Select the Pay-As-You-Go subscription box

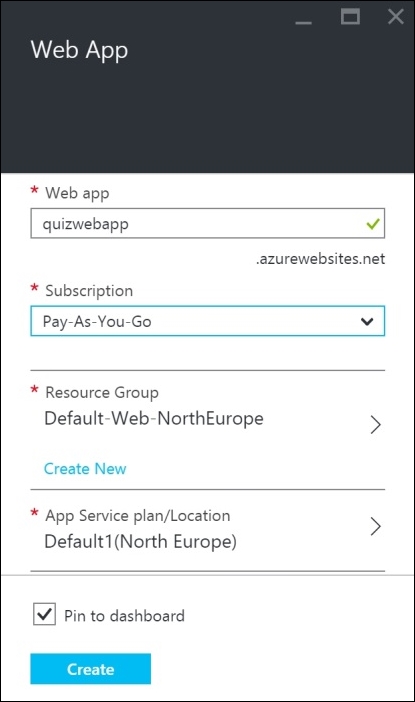[x=208, y=321]
